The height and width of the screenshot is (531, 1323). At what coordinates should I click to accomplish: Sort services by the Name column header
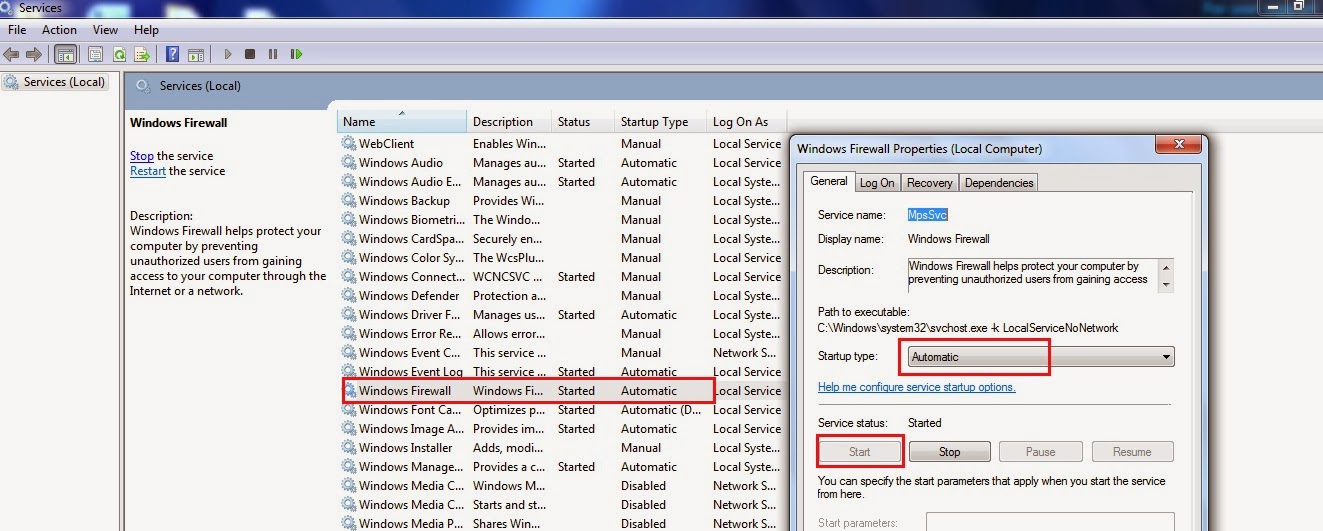(402, 122)
